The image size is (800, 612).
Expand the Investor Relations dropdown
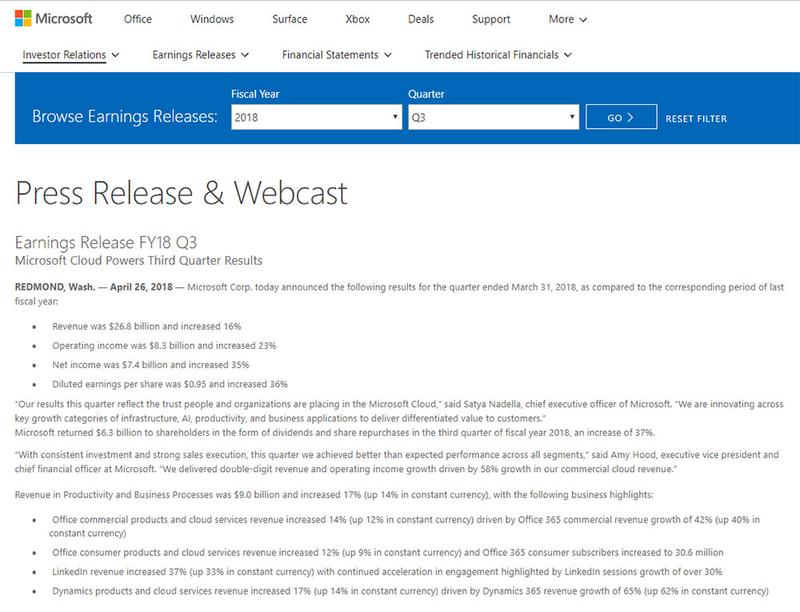(x=70, y=55)
